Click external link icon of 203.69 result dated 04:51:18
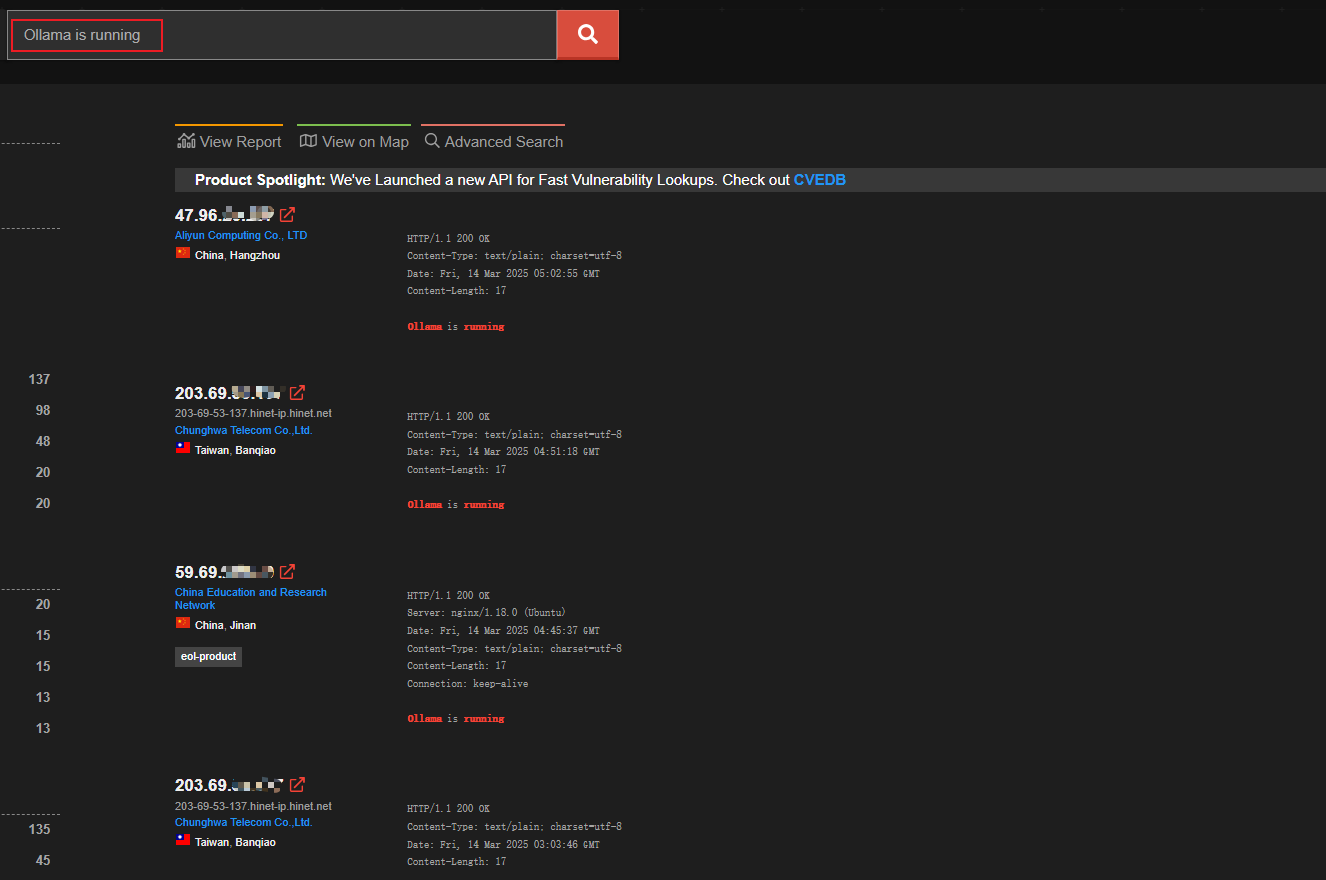The width and height of the screenshot is (1326, 880). click(297, 393)
